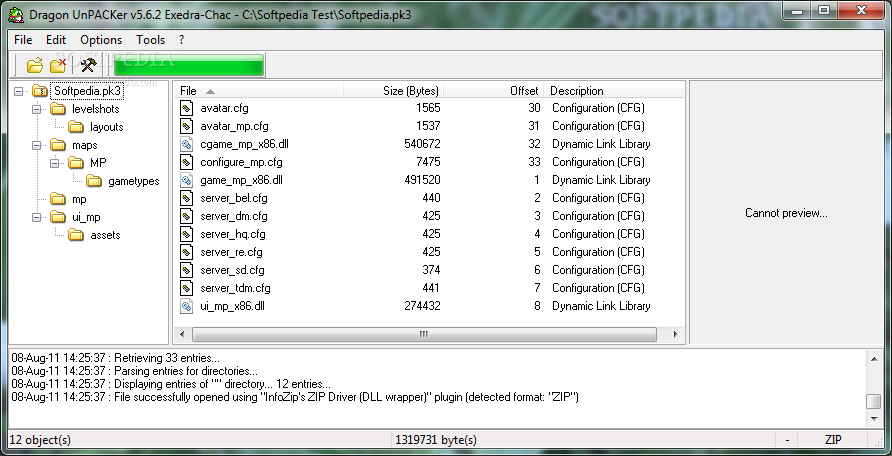Click the file list left scroll arrow
892x456 pixels.
[182, 334]
